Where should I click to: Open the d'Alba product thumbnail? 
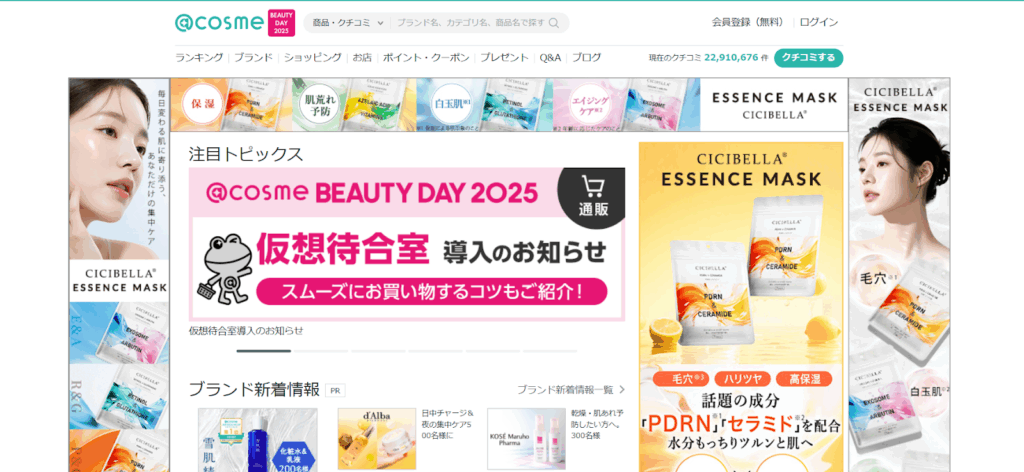377,439
